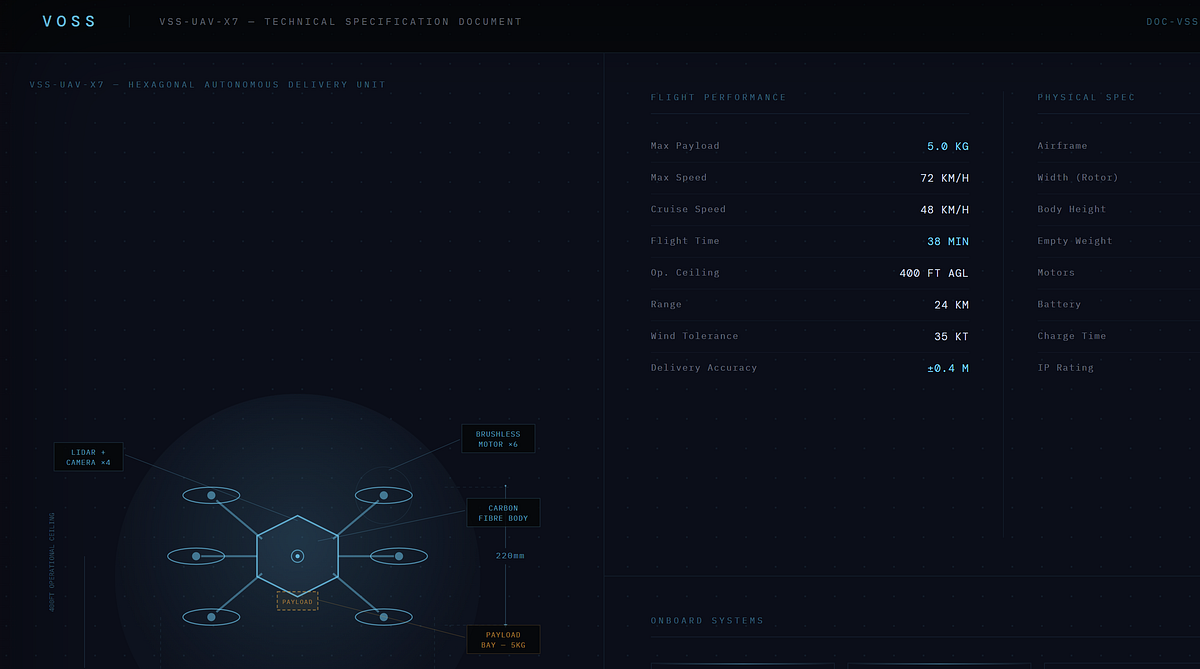Click the upper-left rotor of the drone
Screen dimensions: 1200x669
coord(211,495)
